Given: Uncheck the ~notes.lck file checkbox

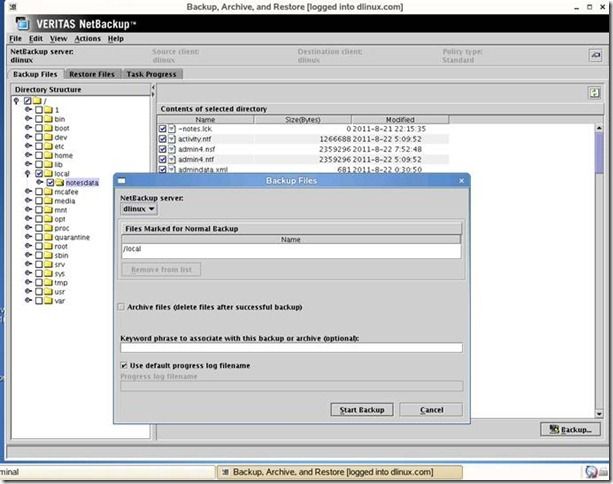Looking at the screenshot, I should click(x=163, y=129).
